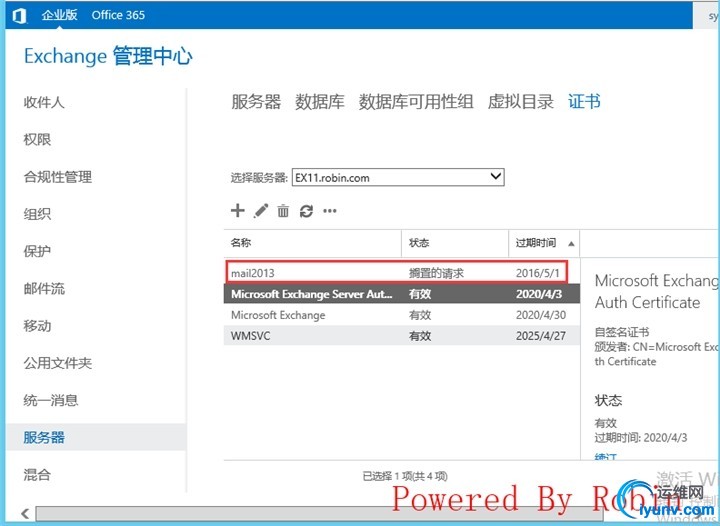The image size is (720, 526).
Task: Go to 保护 in the sidebar
Action: (x=37, y=251)
